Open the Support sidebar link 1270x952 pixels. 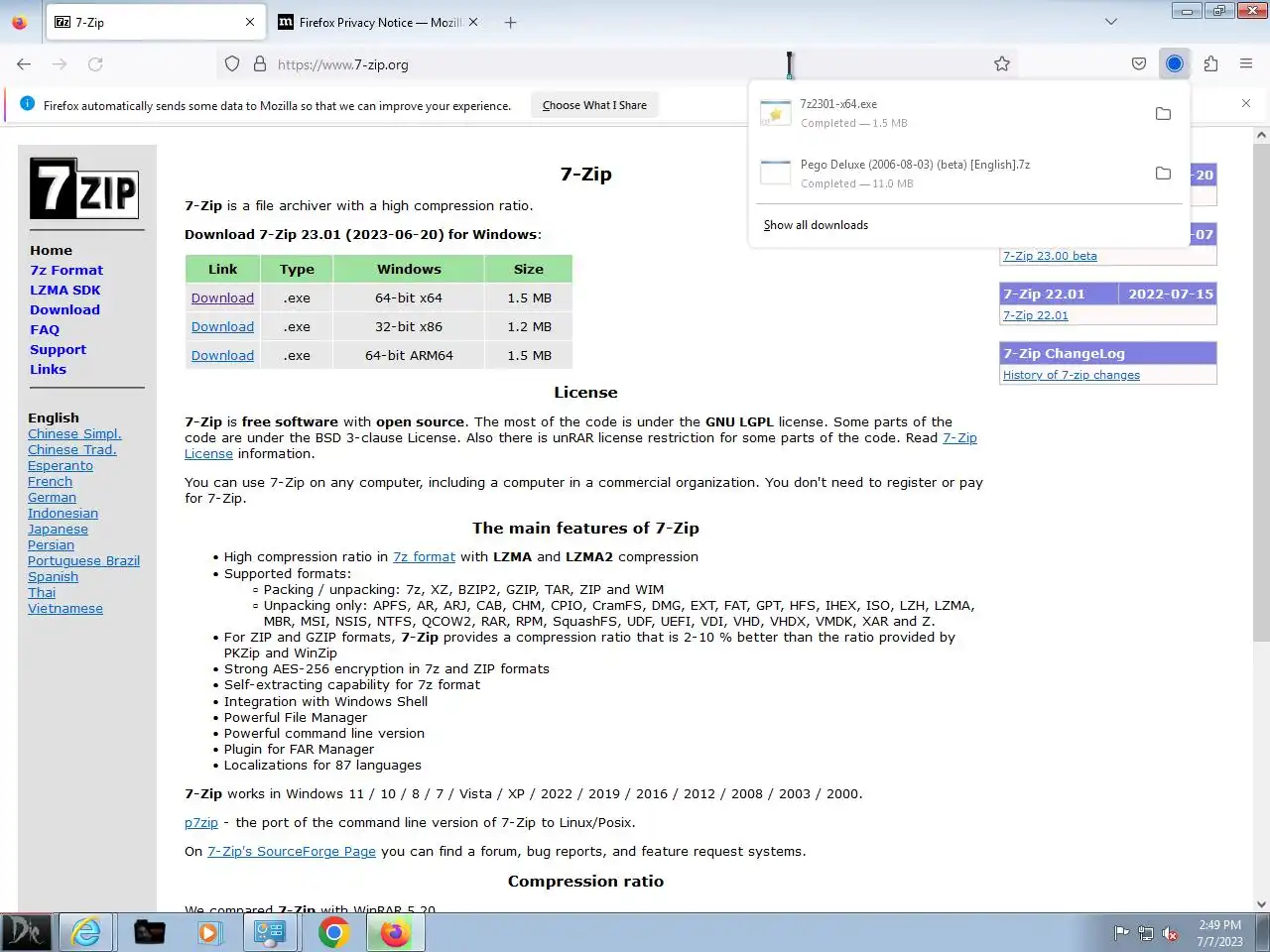58,349
